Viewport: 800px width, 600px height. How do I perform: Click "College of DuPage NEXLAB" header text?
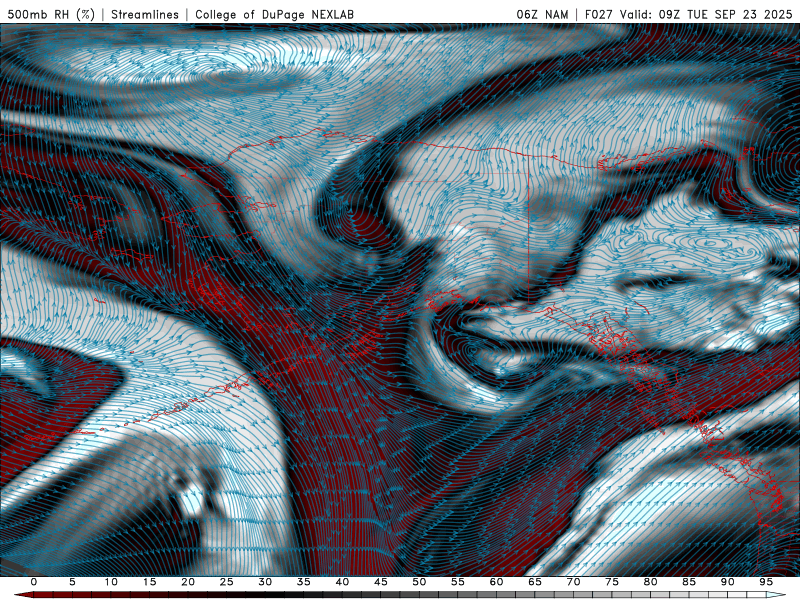pyautogui.click(x=274, y=14)
